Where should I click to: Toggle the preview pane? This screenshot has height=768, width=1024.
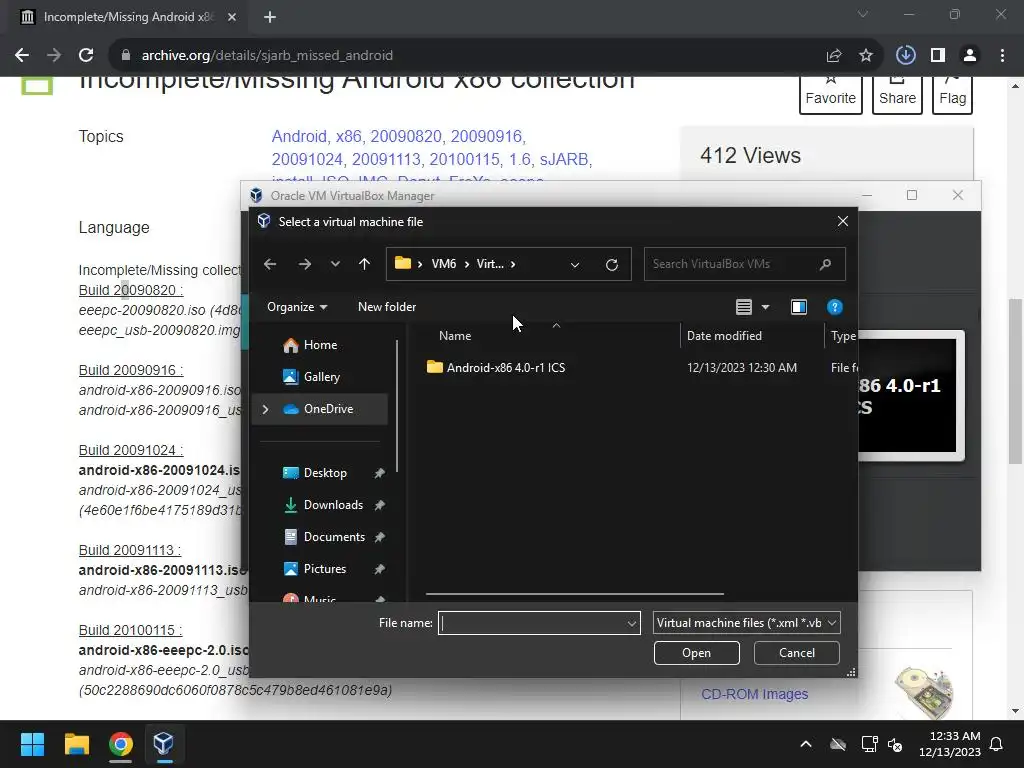(x=799, y=307)
